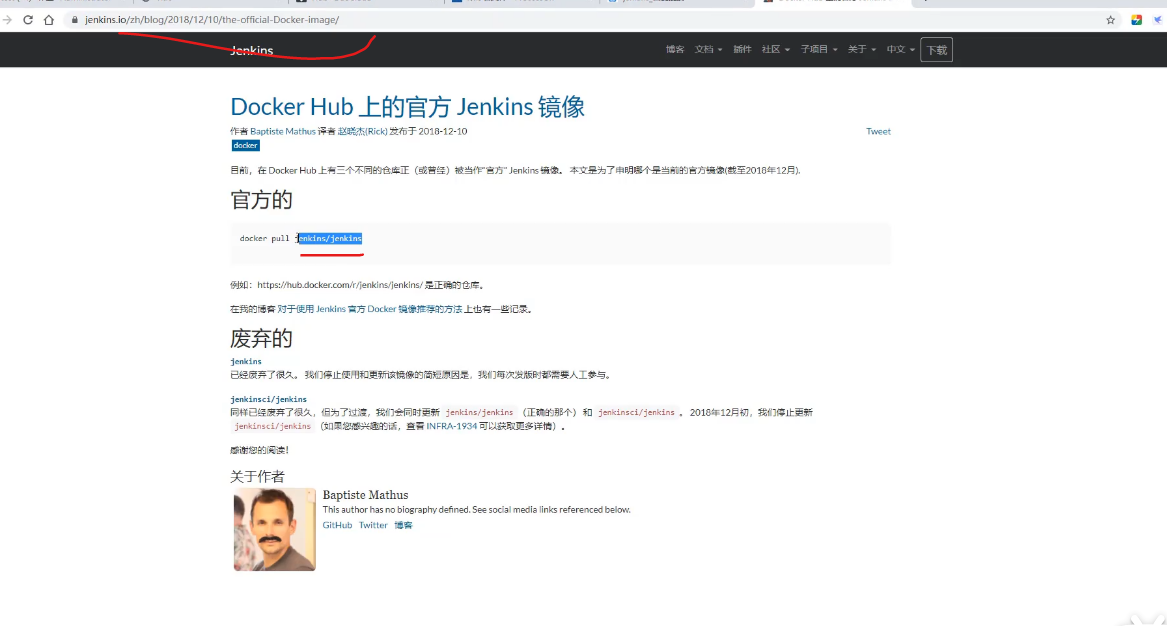The width and height of the screenshot is (1167, 626).
Task: Open the 社区 dropdown menu
Action: (775, 49)
